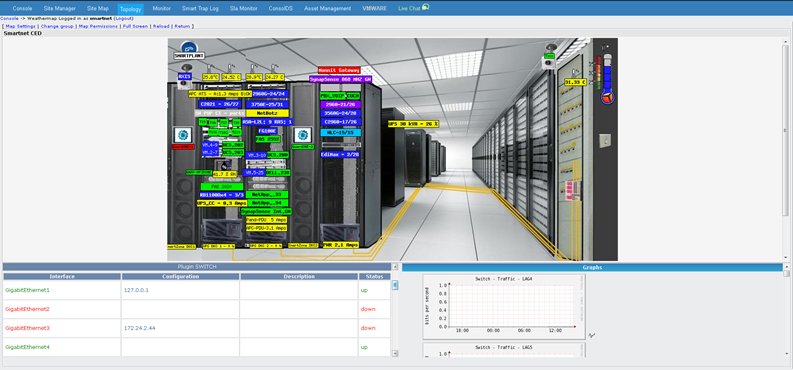This screenshot has width=793, height=370.
Task: Click the Interface column header
Action: (62, 276)
